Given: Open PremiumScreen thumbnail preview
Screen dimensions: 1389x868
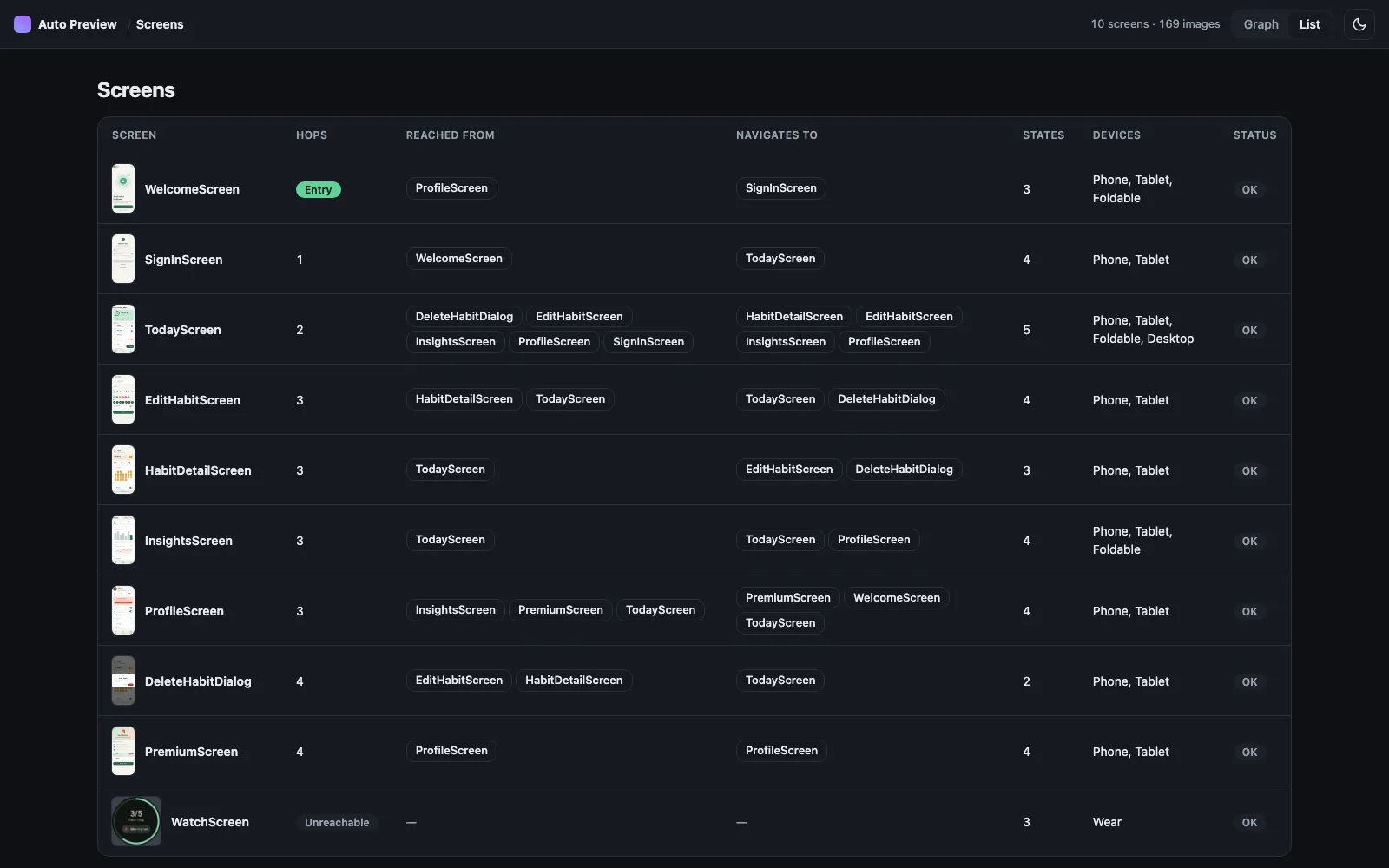Looking at the screenshot, I should pos(123,751).
